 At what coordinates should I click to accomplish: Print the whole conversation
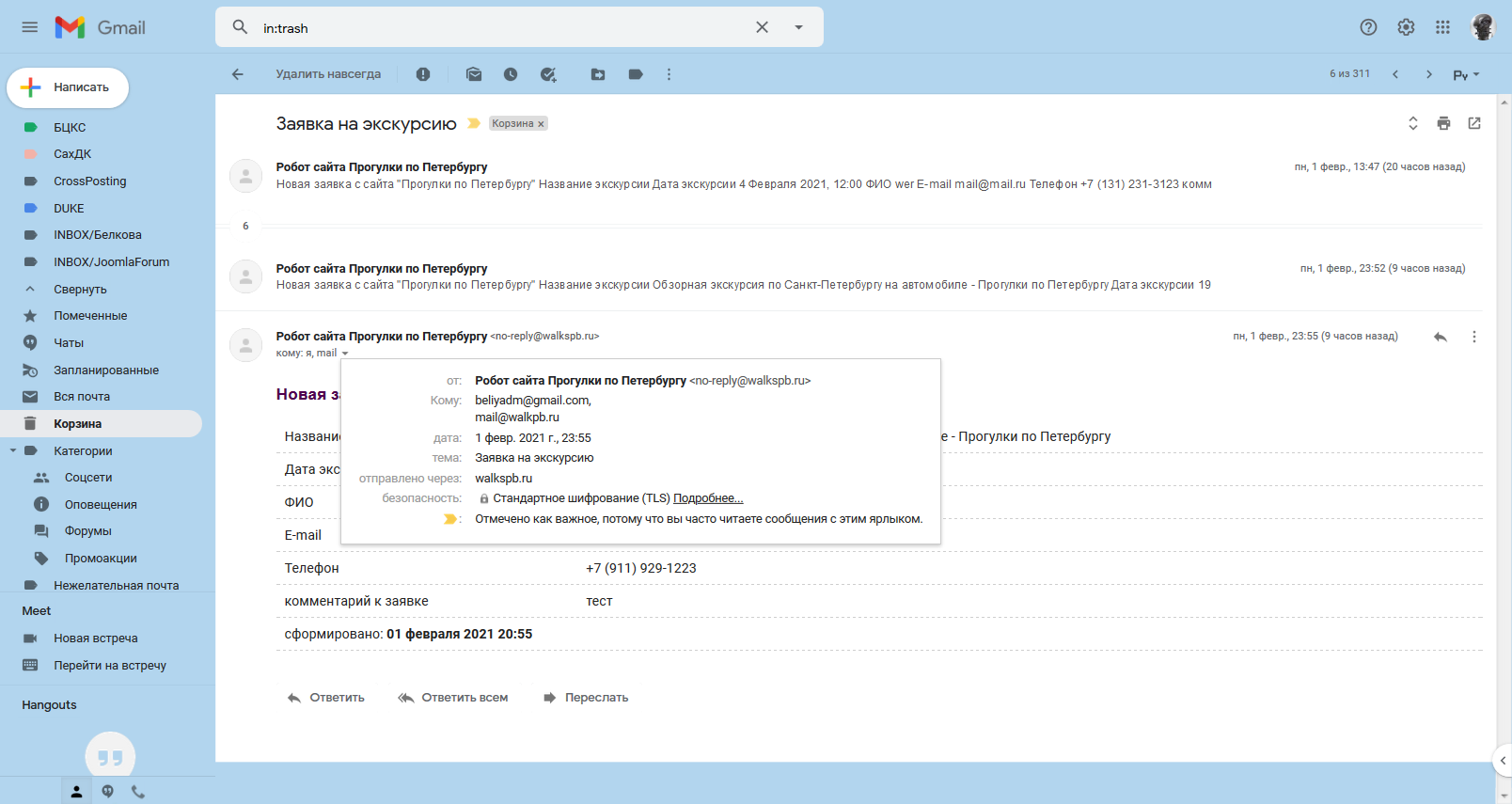[x=1444, y=123]
